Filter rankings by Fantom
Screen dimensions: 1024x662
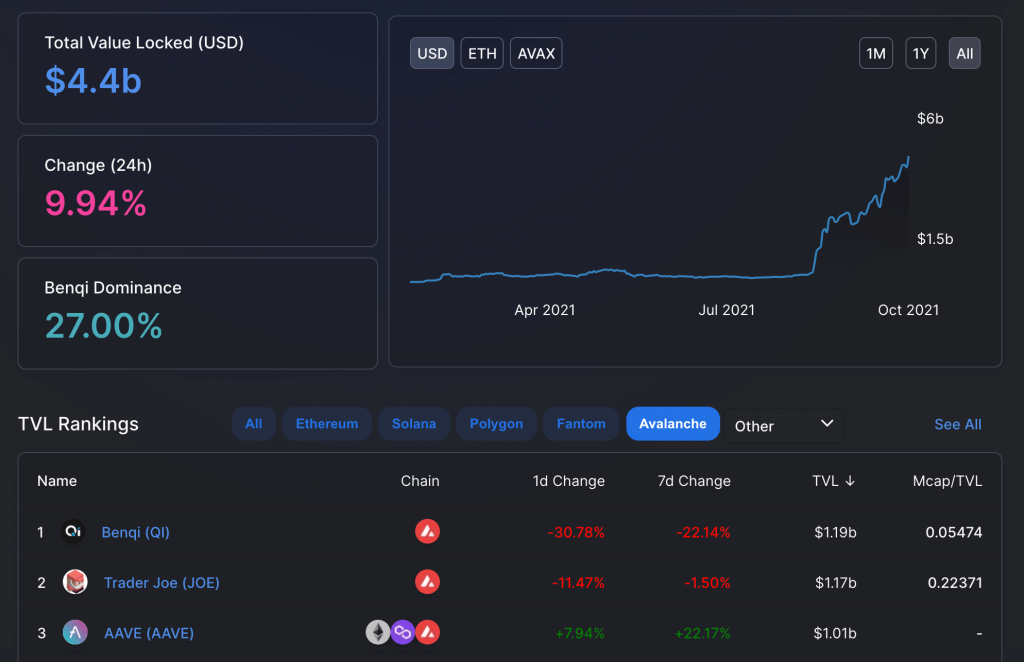click(x=581, y=424)
